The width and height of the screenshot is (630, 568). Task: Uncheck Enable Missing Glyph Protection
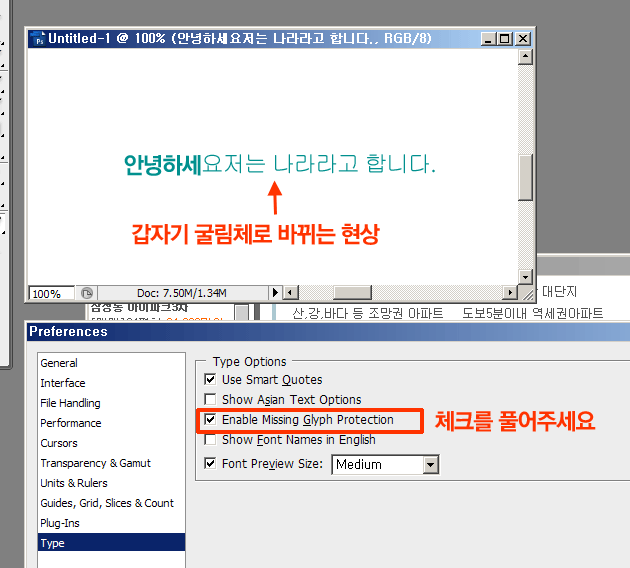click(210, 420)
